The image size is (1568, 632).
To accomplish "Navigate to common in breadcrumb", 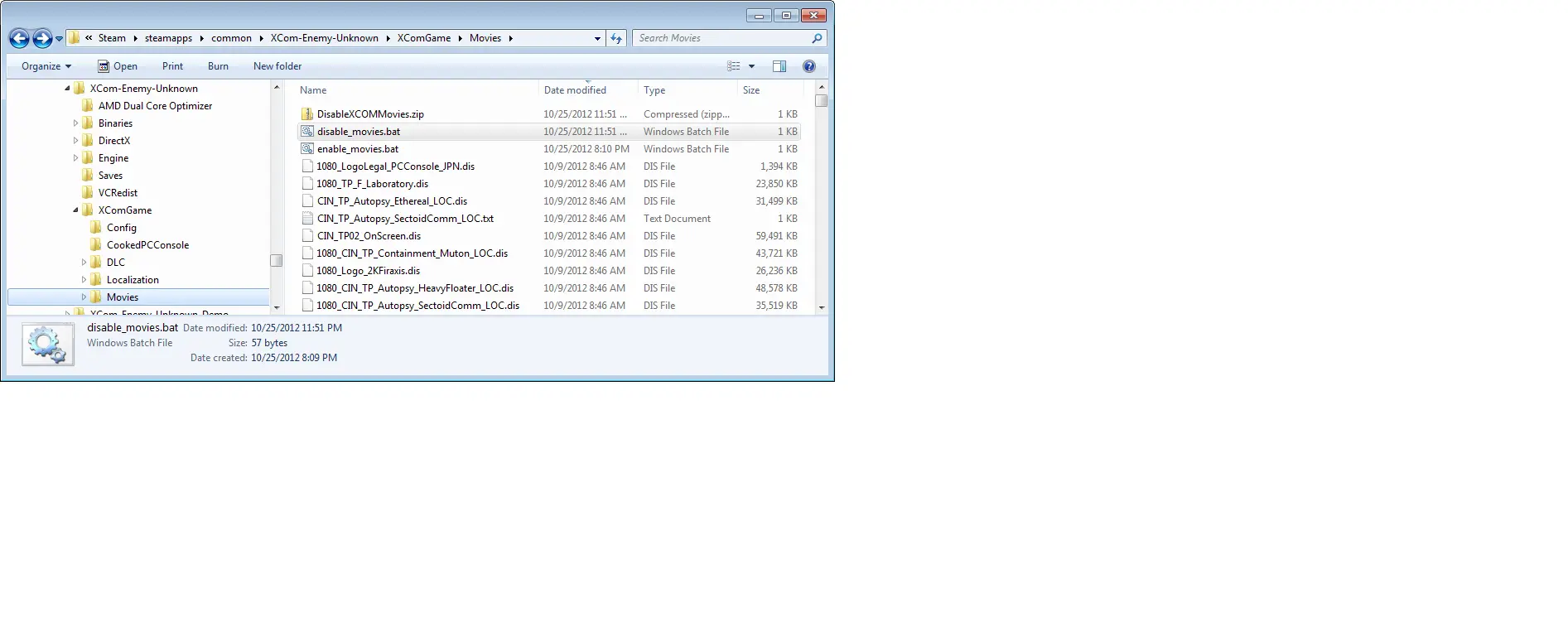I will point(231,38).
